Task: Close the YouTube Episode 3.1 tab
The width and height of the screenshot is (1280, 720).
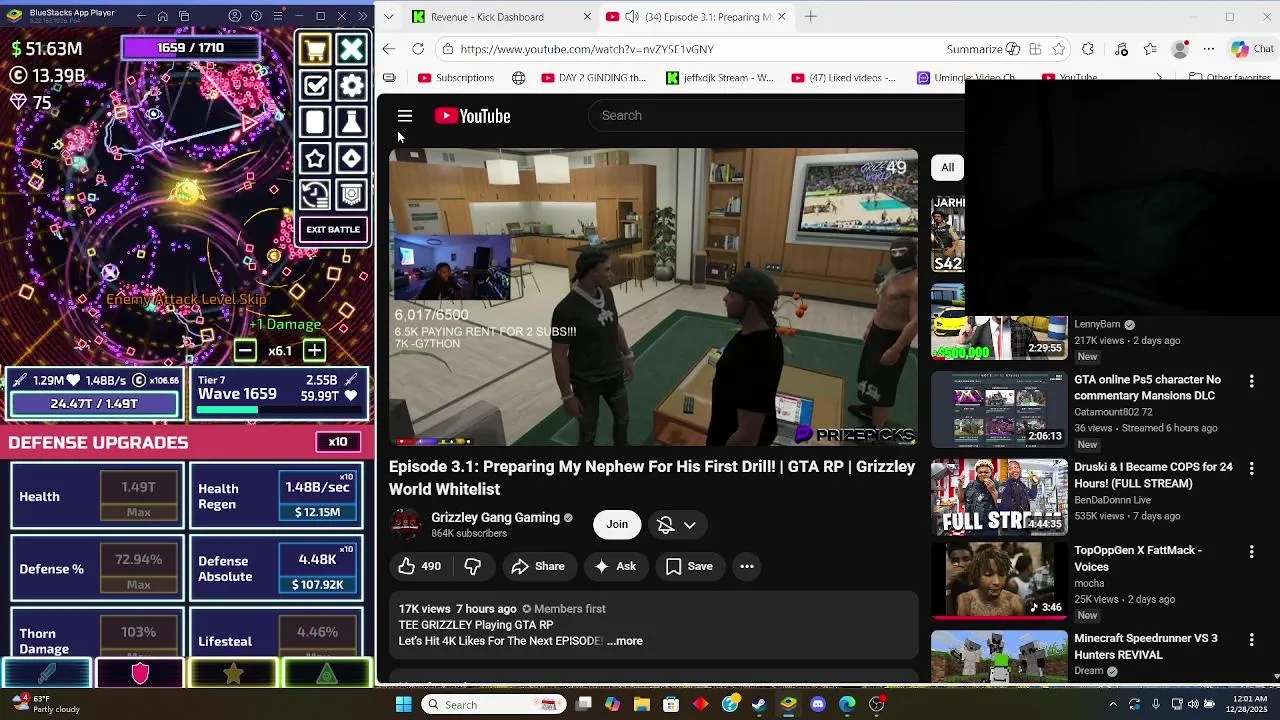Action: (x=781, y=16)
